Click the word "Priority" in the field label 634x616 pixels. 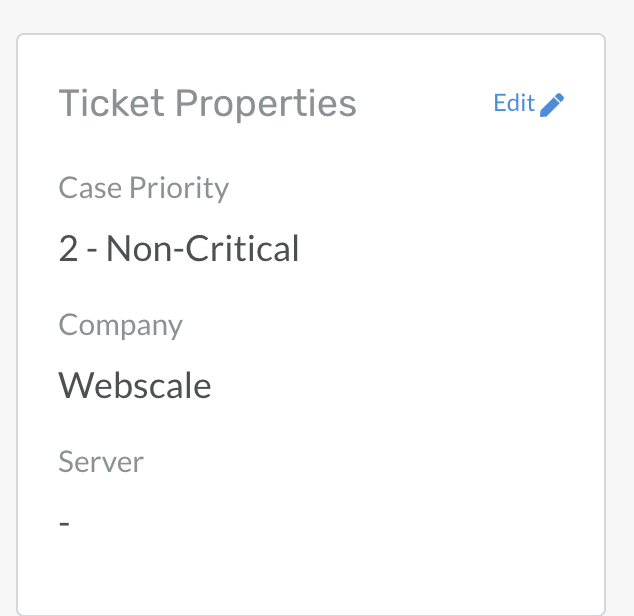[x=178, y=188]
